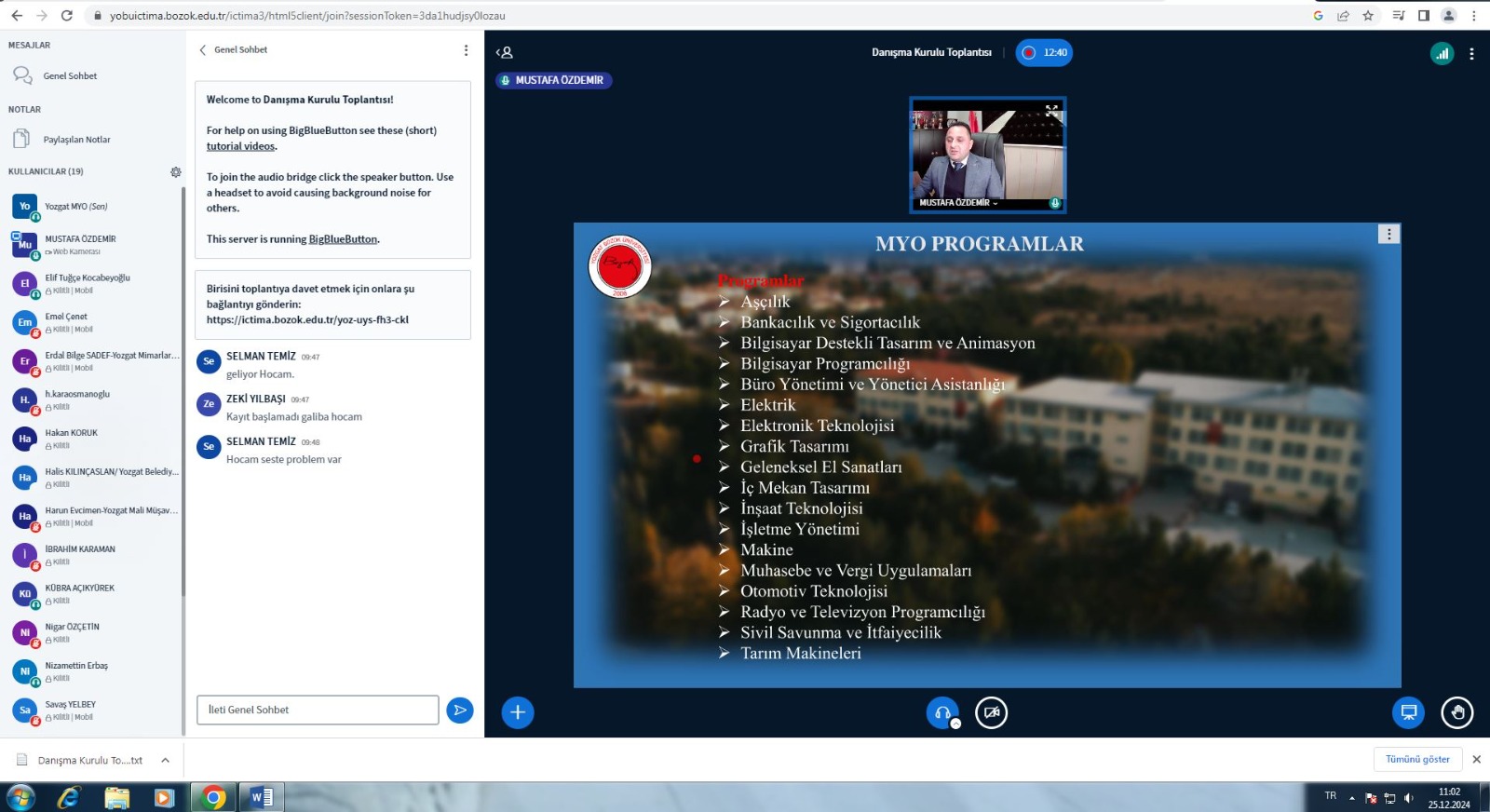This screenshot has height=812, width=1490.
Task: Make webcam video fullscreen
Action: coord(1051,111)
